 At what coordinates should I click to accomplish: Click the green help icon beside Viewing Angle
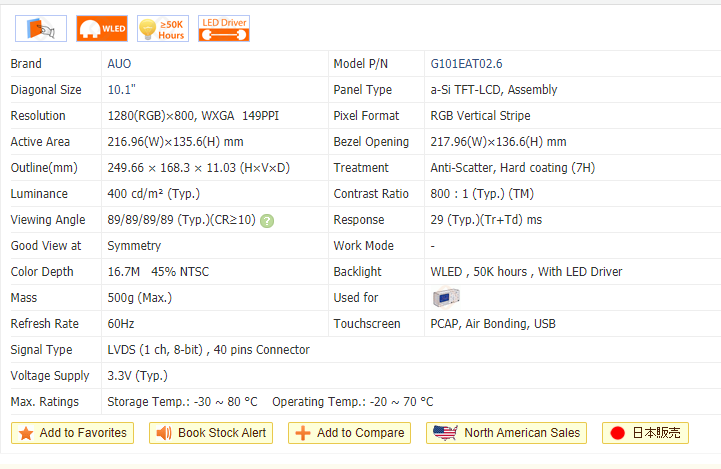pyautogui.click(x=267, y=220)
